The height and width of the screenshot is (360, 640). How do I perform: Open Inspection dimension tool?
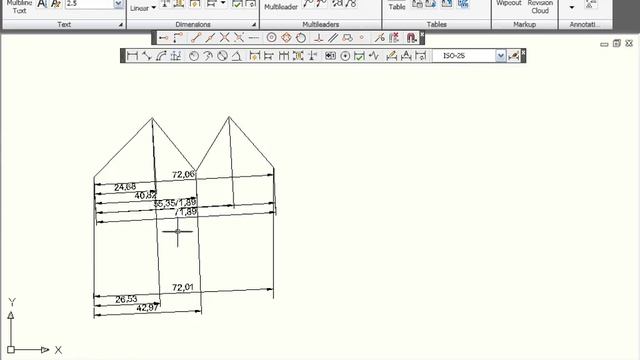[x=359, y=56]
